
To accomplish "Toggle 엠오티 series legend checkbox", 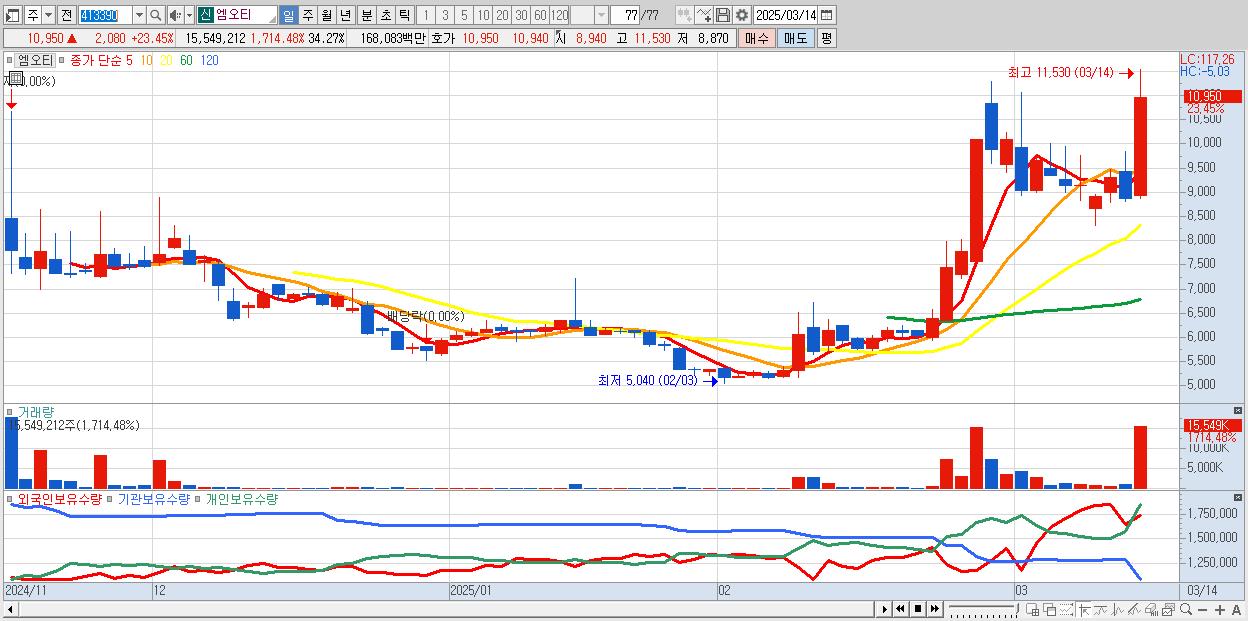I will click(x=11, y=60).
